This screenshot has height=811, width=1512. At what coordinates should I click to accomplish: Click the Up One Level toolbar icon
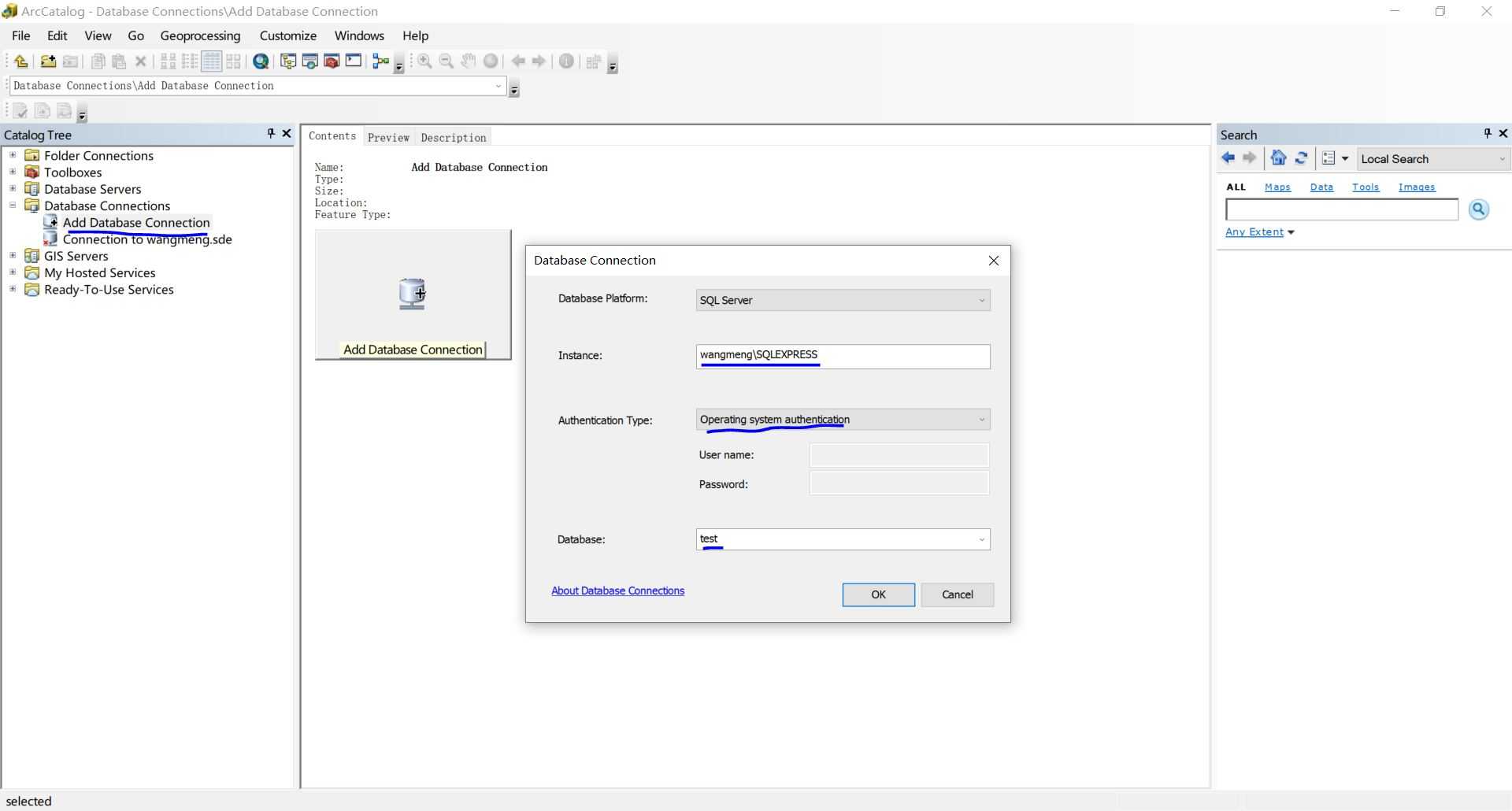coord(21,61)
